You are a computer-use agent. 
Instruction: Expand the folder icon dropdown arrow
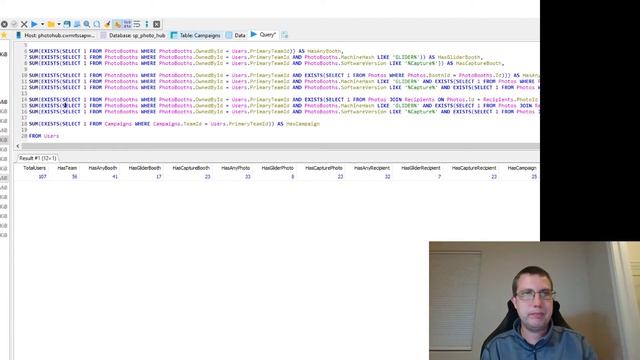(59, 24)
